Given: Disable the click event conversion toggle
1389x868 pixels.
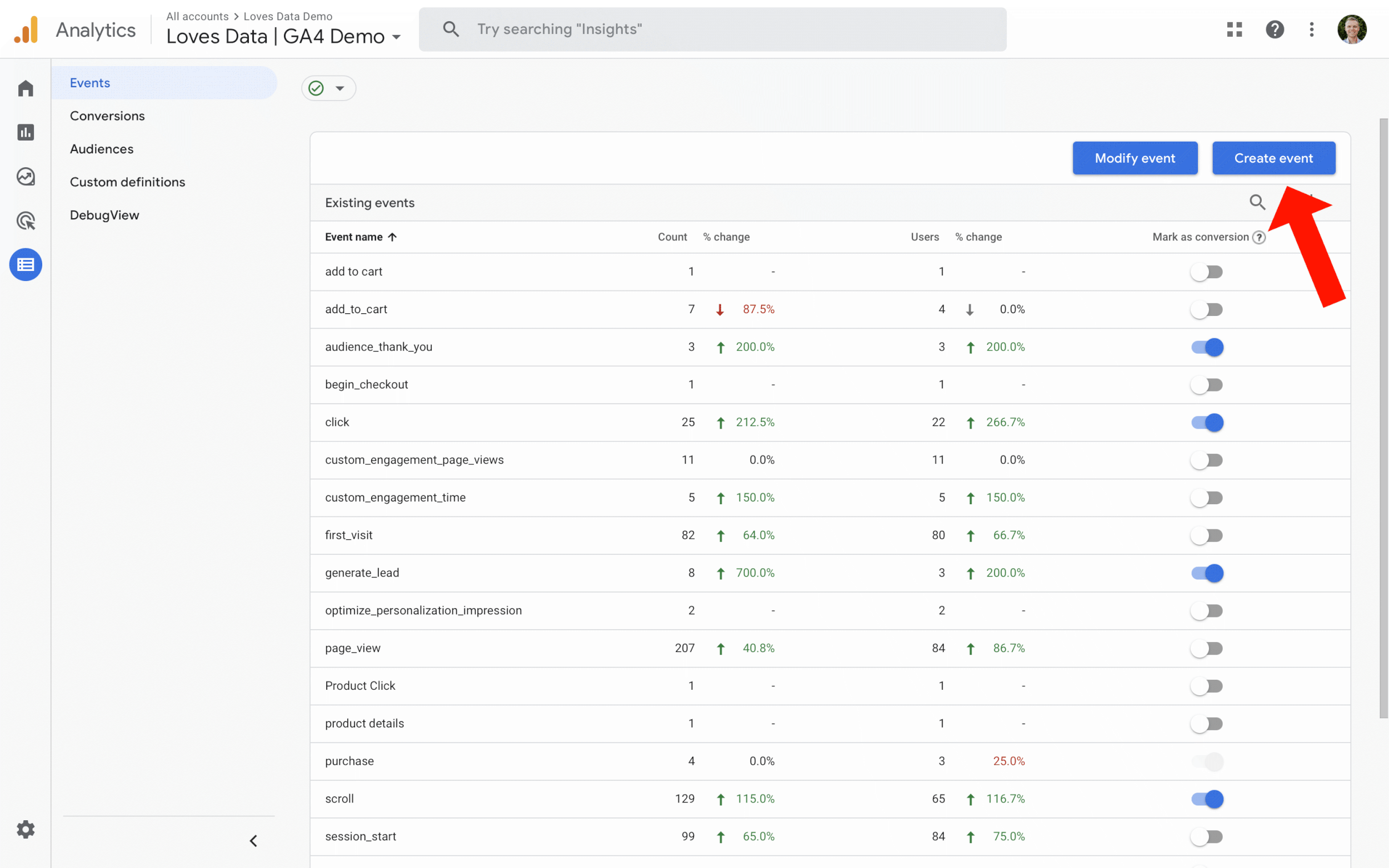Looking at the screenshot, I should pyautogui.click(x=1207, y=422).
